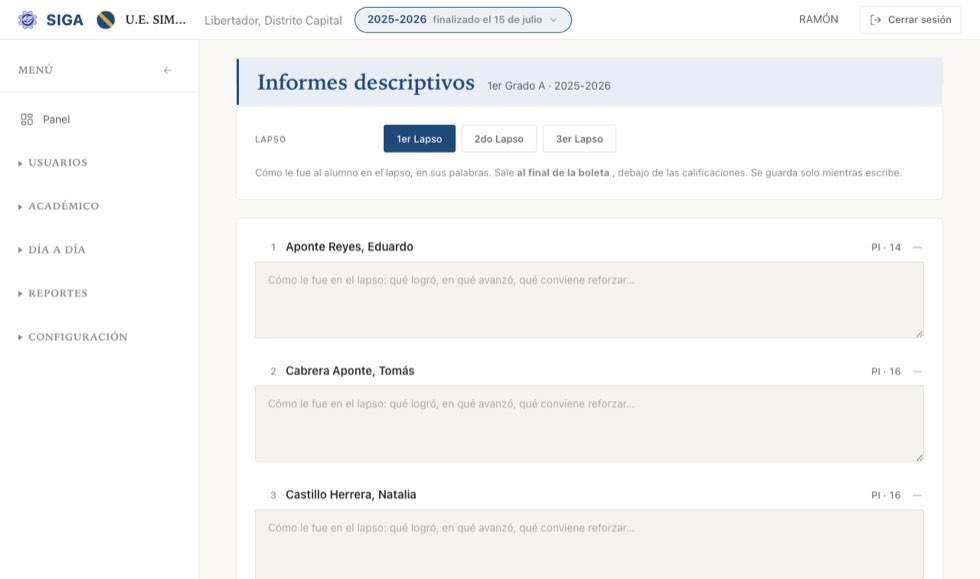The height and width of the screenshot is (579, 980).
Task: Click the SIGA brand name link
Action: pos(64,20)
